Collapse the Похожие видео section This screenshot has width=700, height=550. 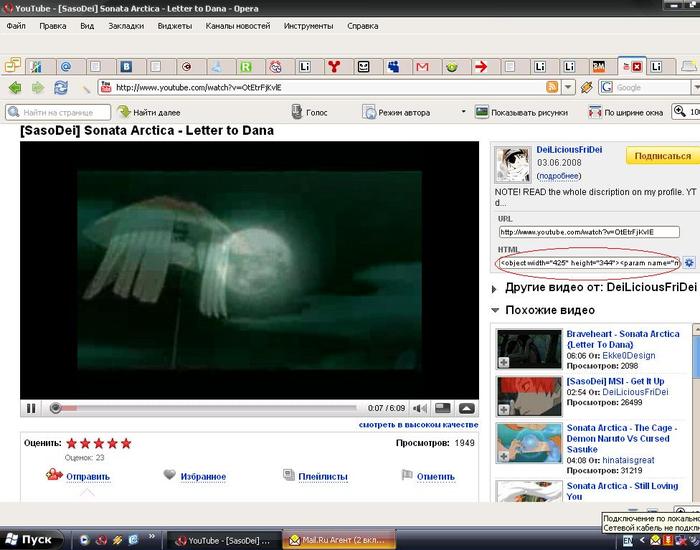point(495,310)
